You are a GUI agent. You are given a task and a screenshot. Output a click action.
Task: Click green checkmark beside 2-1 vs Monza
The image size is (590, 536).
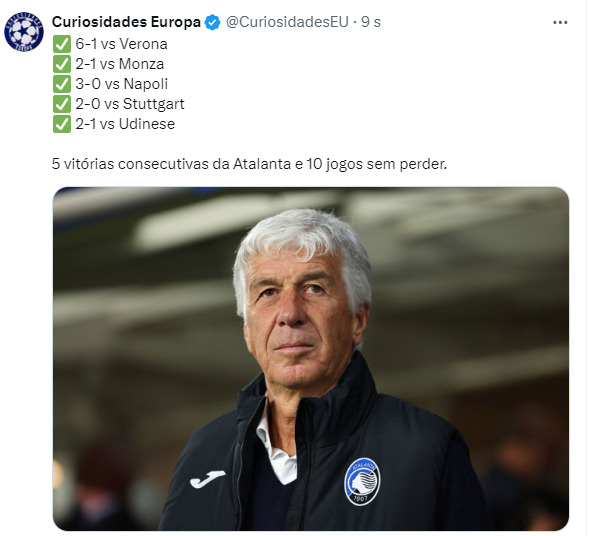tap(62, 64)
